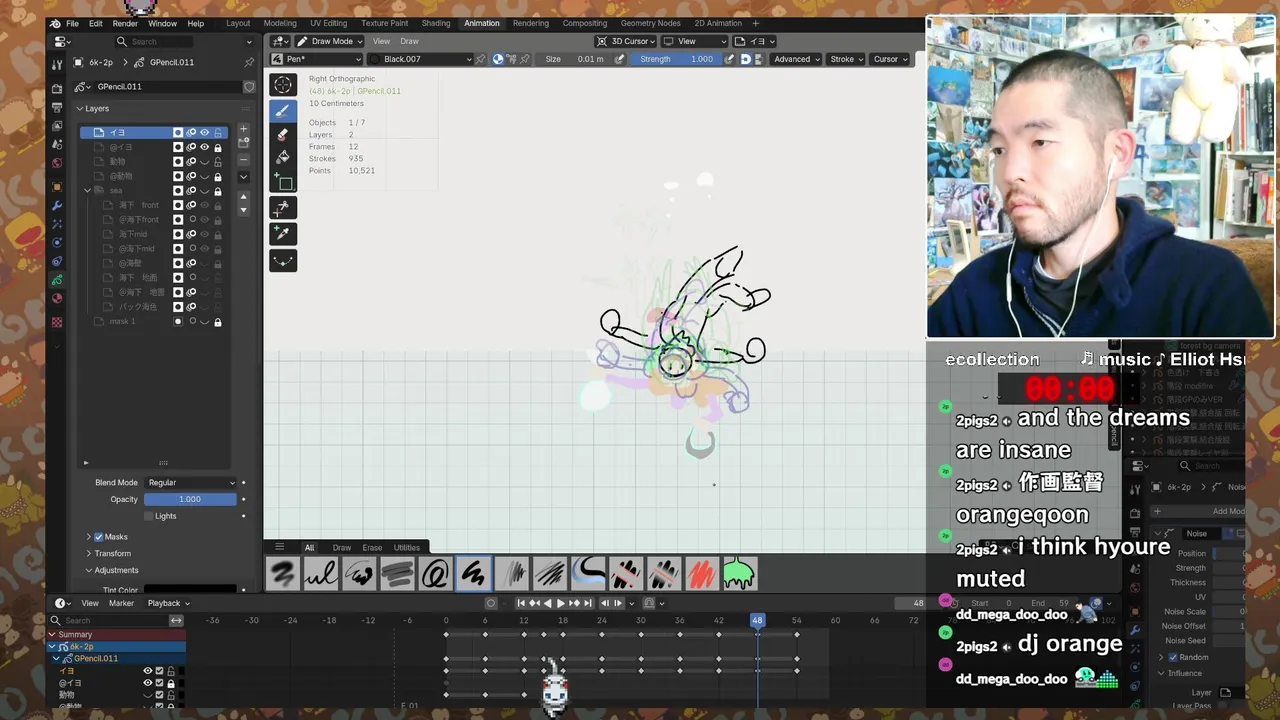
Task: Toggle lock on mask 1 layer
Action: [218, 321]
